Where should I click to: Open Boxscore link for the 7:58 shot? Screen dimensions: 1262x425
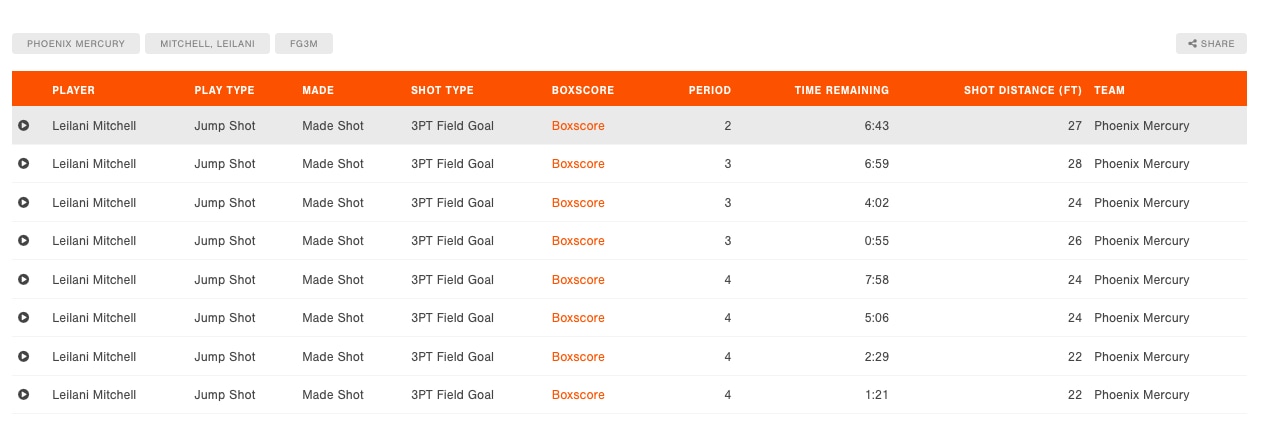point(578,280)
